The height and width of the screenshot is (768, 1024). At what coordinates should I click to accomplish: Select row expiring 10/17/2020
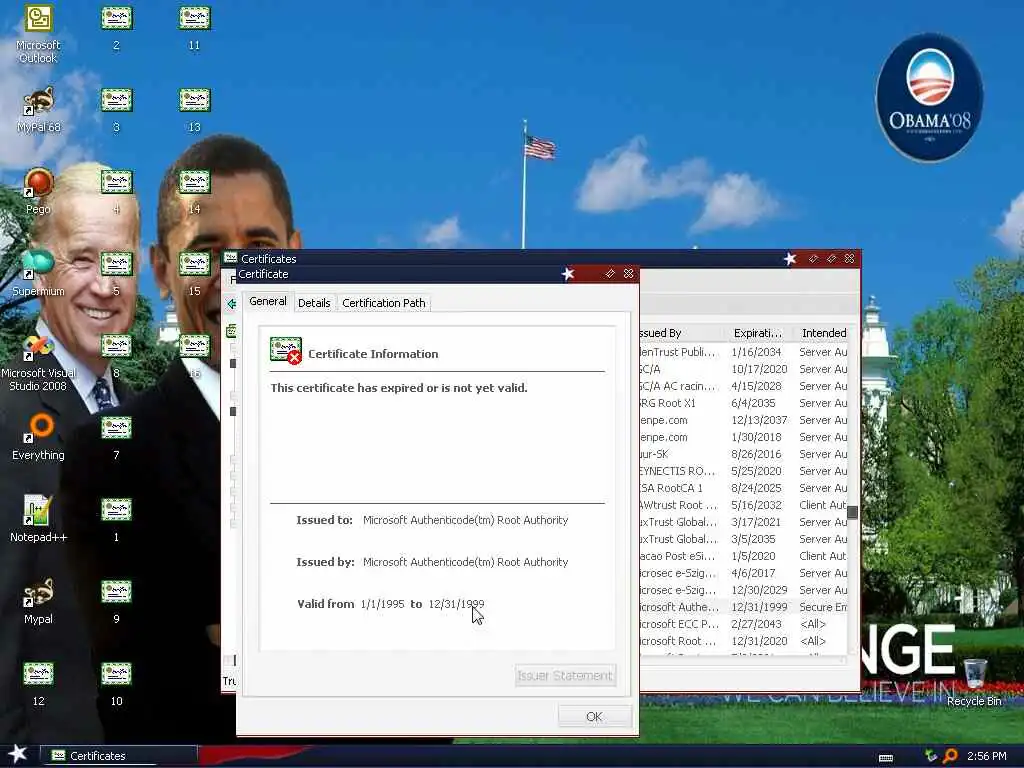point(743,369)
